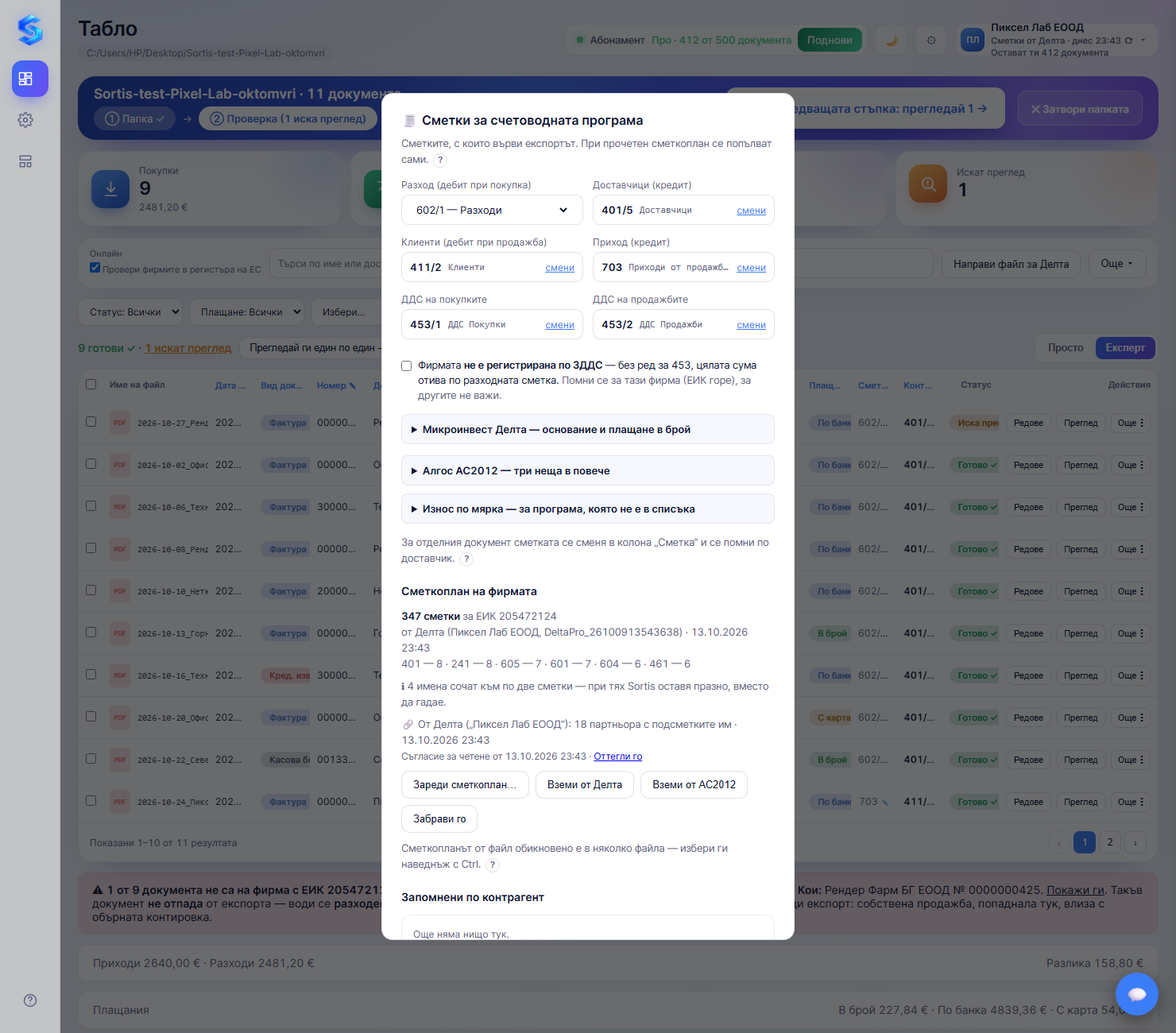
Task: Select checkbox of 2026-10-24 row
Action: point(91,801)
